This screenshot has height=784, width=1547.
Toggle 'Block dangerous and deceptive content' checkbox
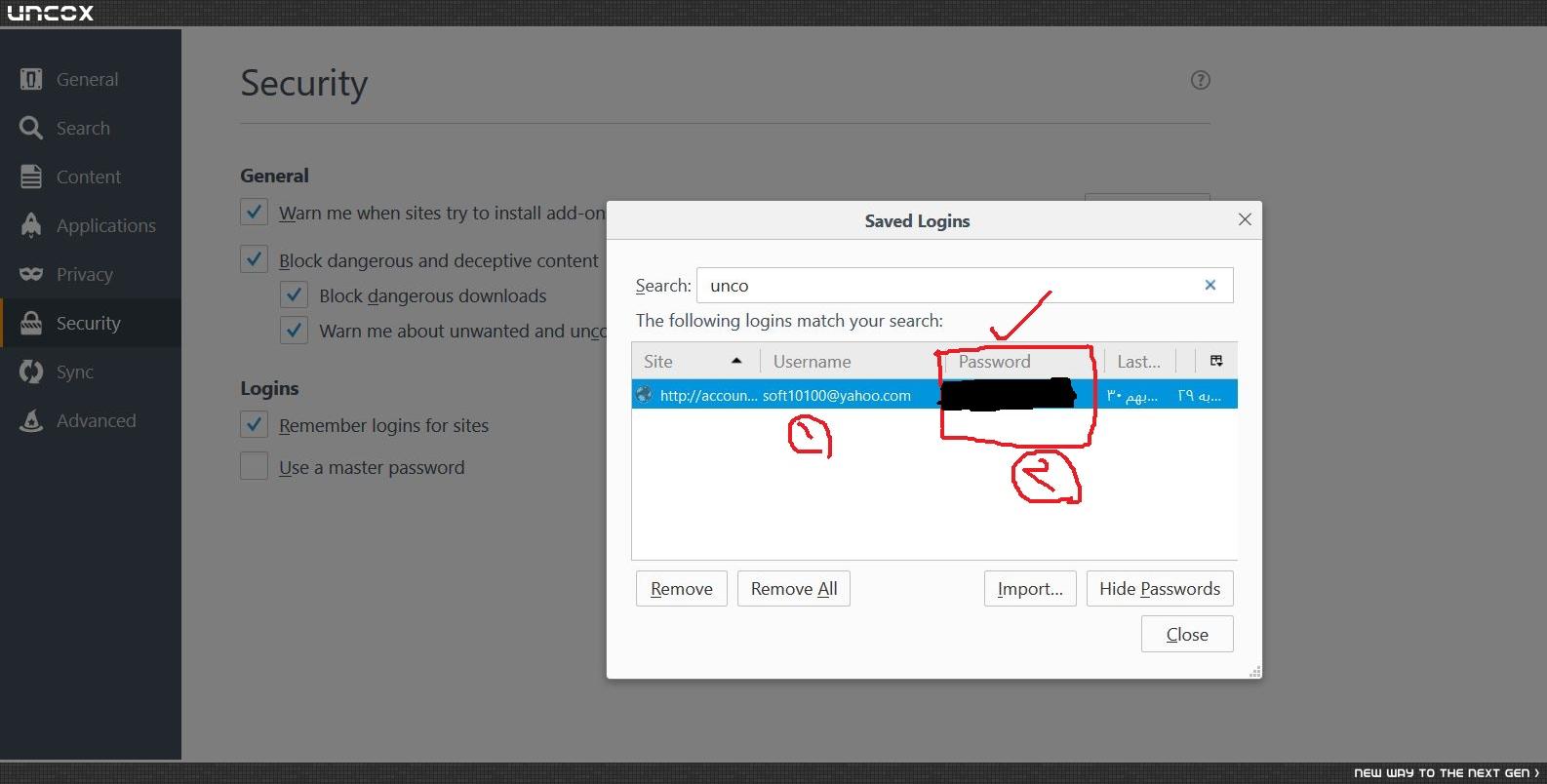(254, 259)
